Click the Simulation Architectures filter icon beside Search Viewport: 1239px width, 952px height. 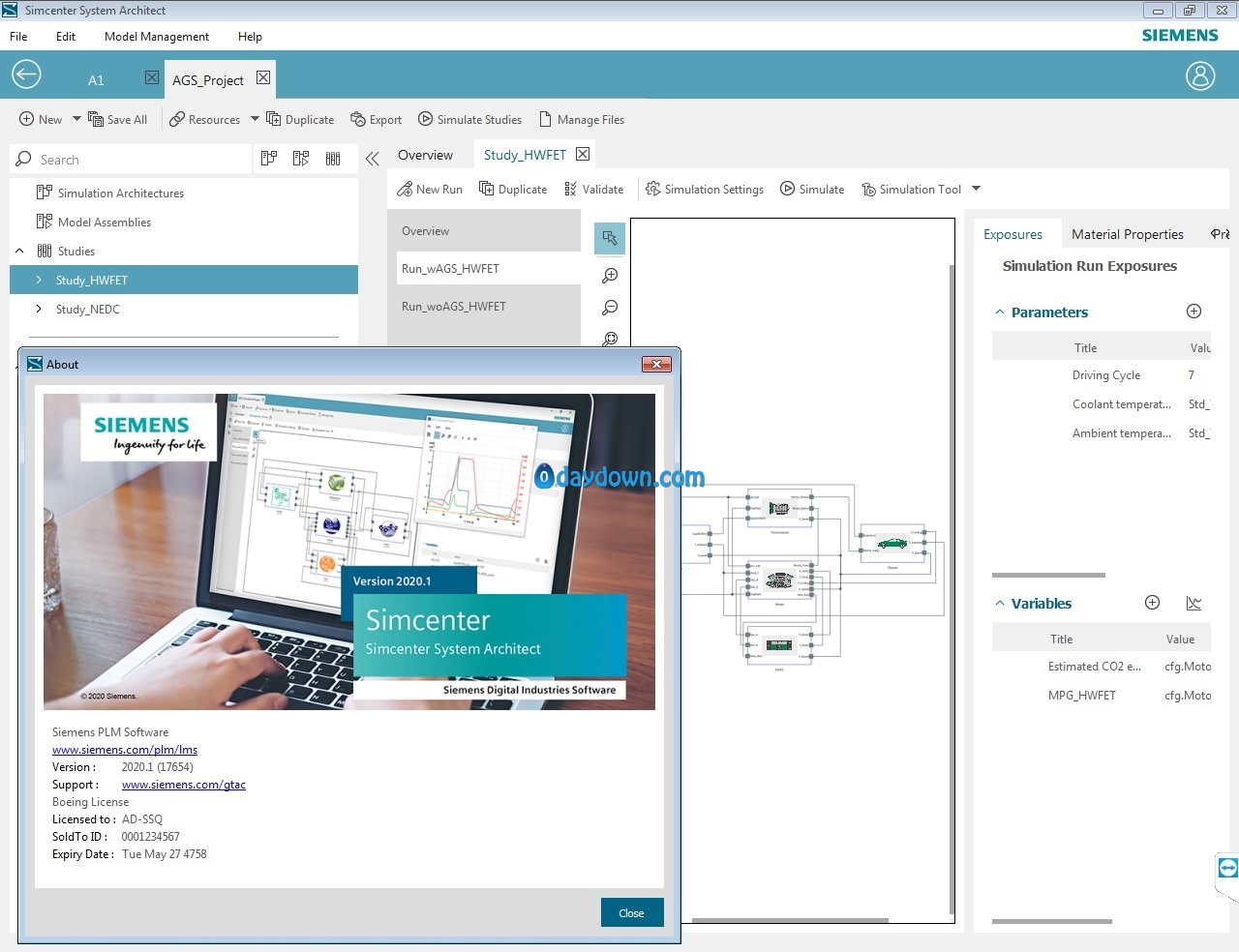click(269, 159)
